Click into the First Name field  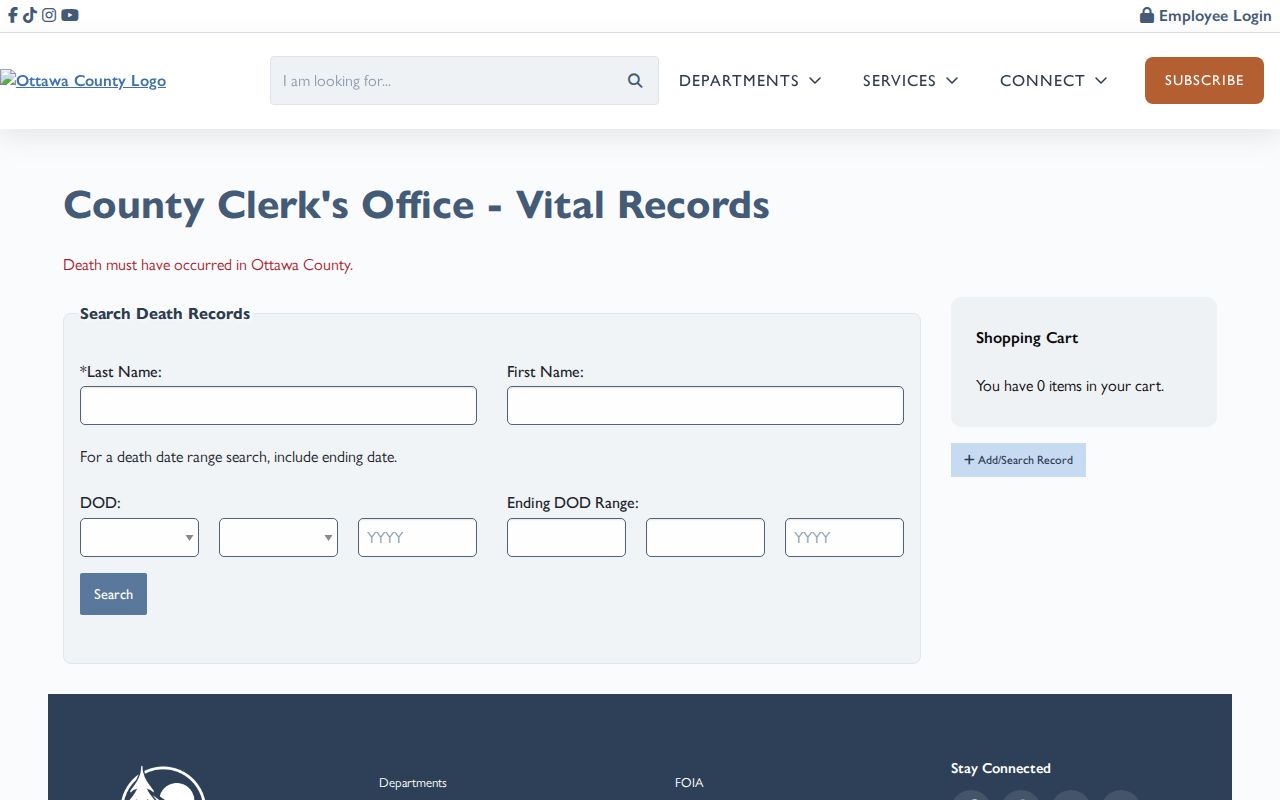[705, 405]
